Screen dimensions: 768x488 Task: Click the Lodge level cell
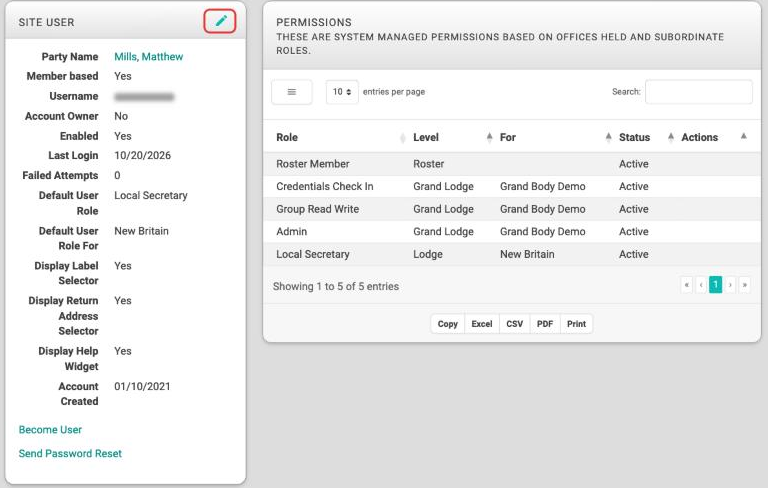(428, 254)
